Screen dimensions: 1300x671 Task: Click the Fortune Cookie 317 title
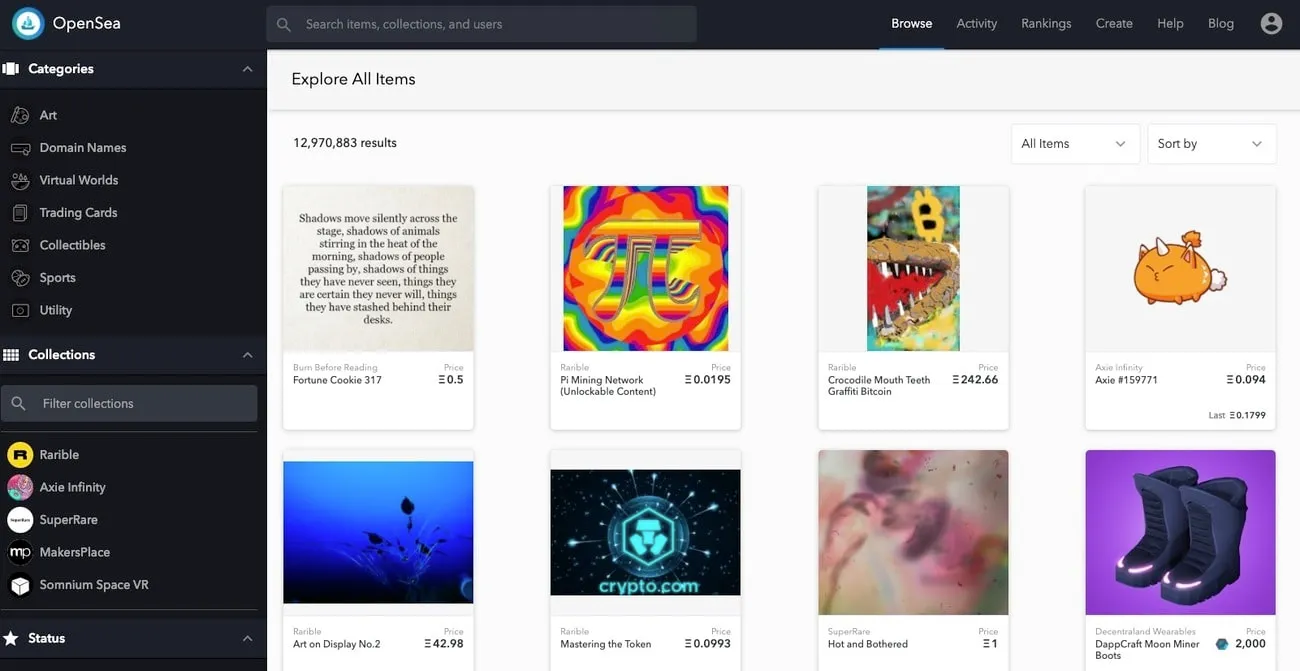(337, 380)
